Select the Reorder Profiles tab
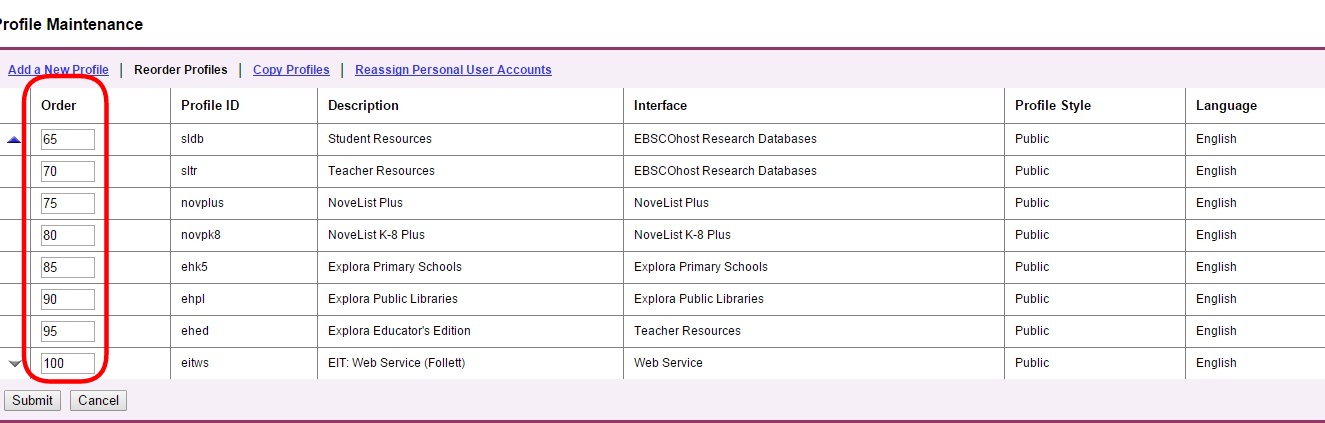The image size is (1325, 423). click(x=181, y=70)
